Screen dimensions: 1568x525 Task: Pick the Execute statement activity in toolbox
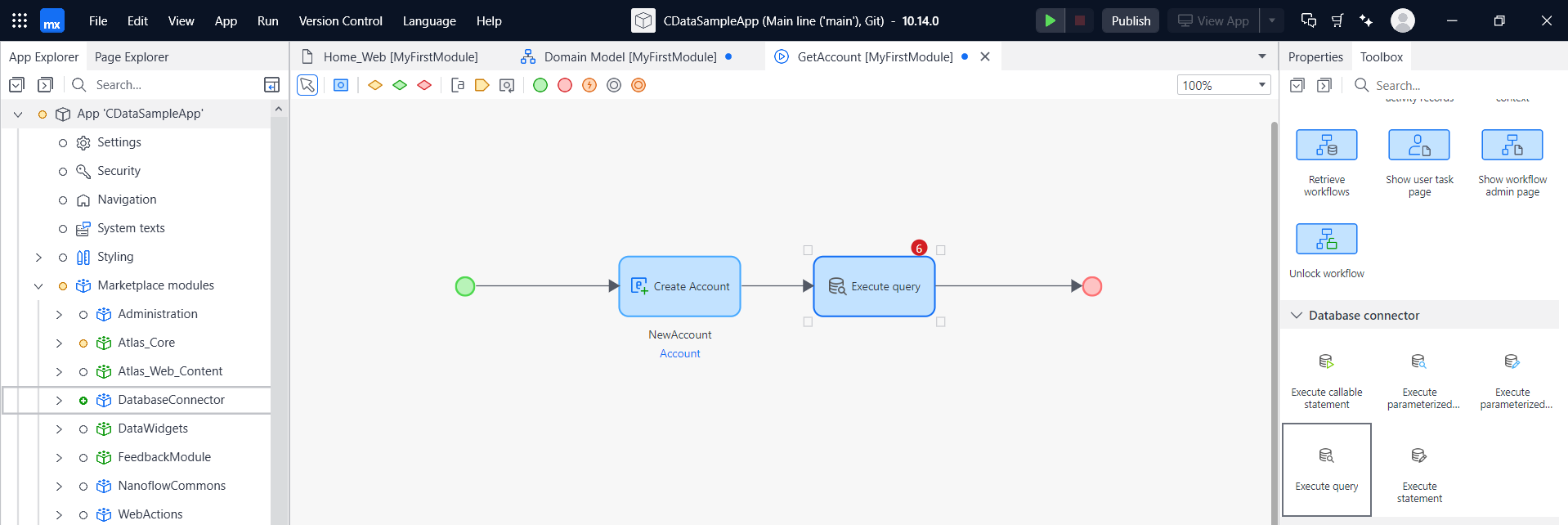1419,456
